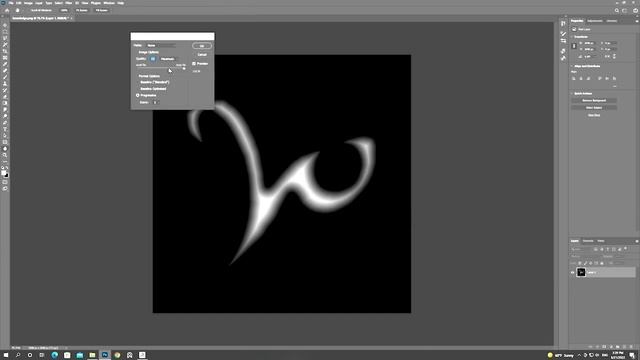The height and width of the screenshot is (360, 640).
Task: Select the Eraser tool
Action: pos(5,97)
